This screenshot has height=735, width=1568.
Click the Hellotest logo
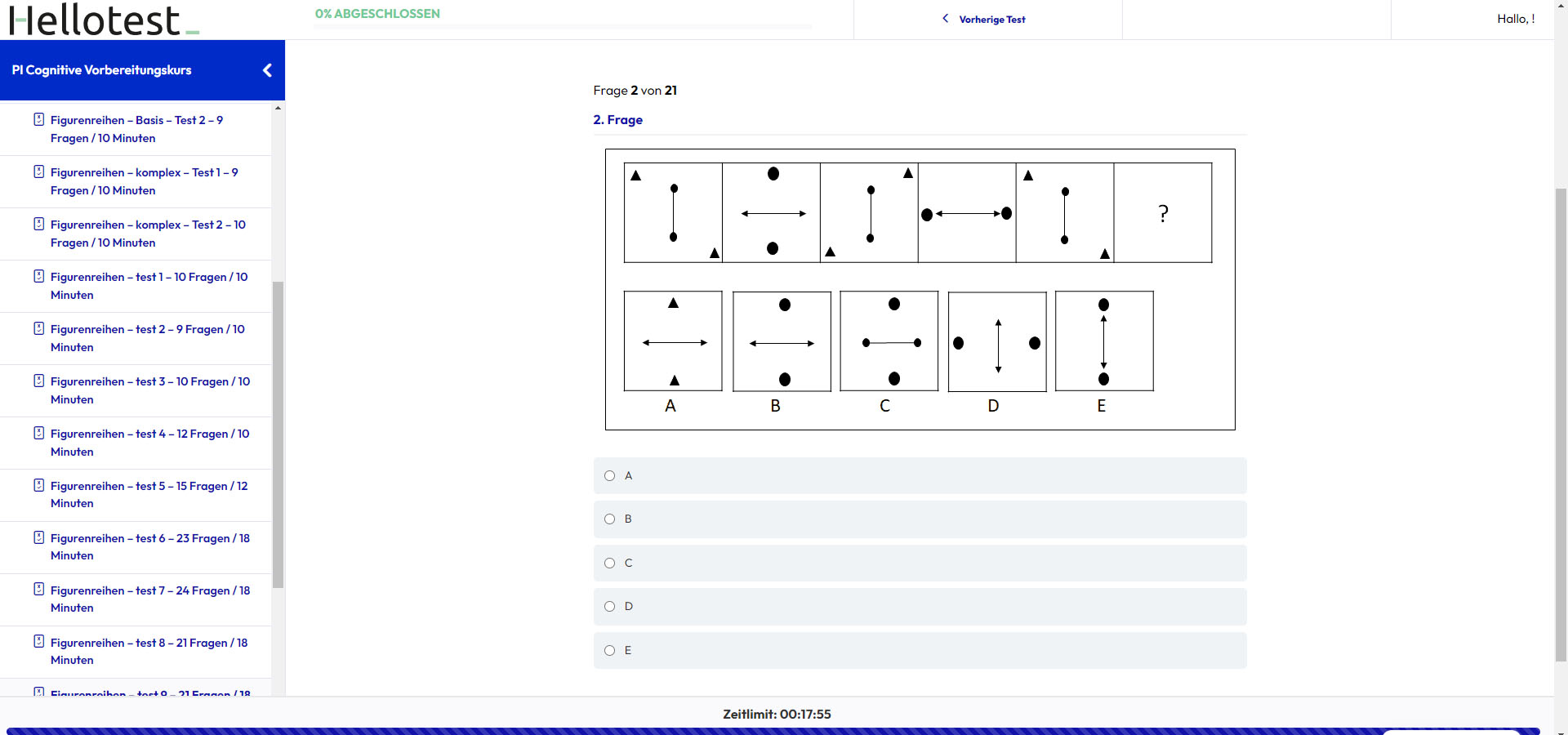[x=104, y=20]
